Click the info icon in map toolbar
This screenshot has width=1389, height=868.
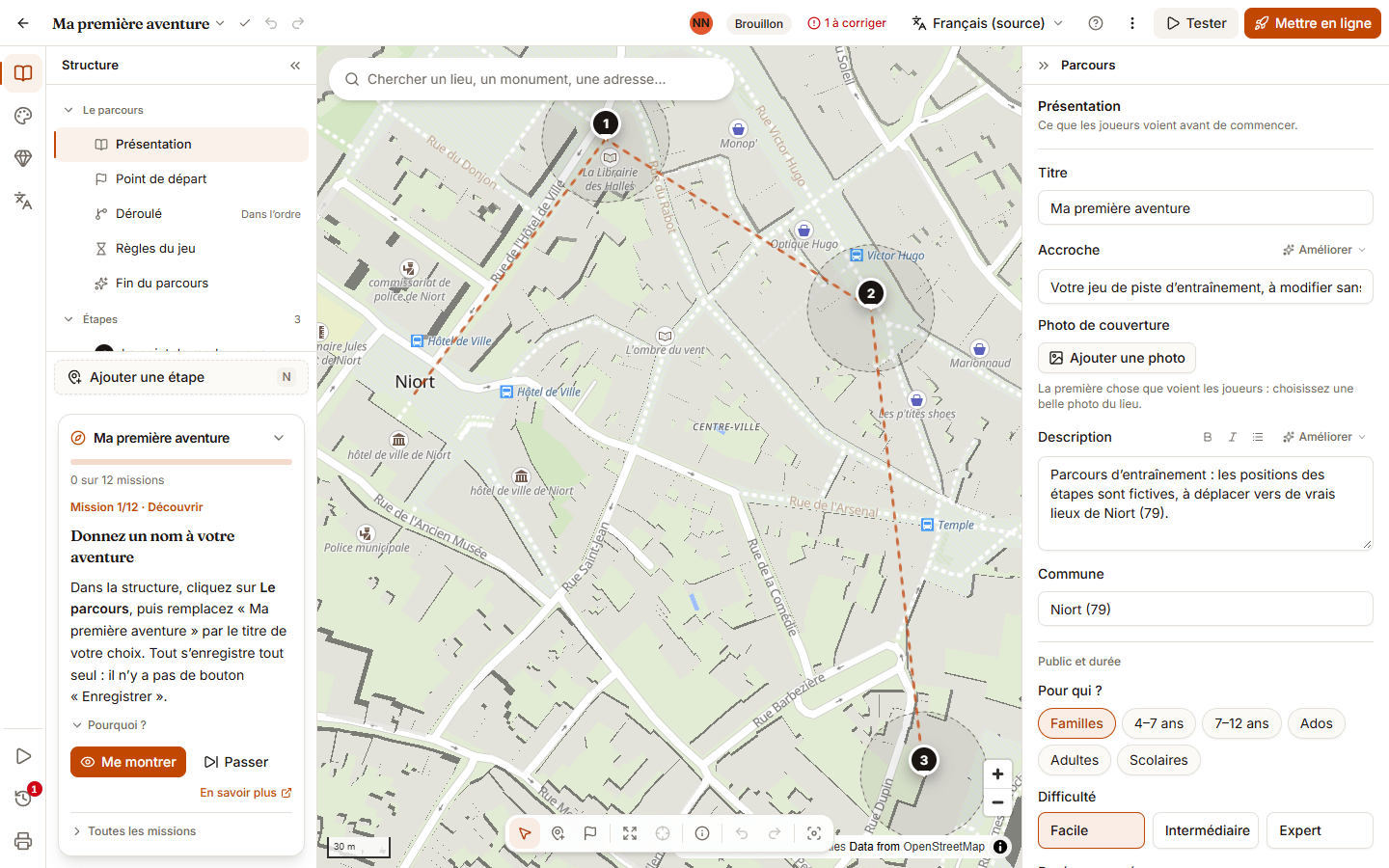pos(702,833)
